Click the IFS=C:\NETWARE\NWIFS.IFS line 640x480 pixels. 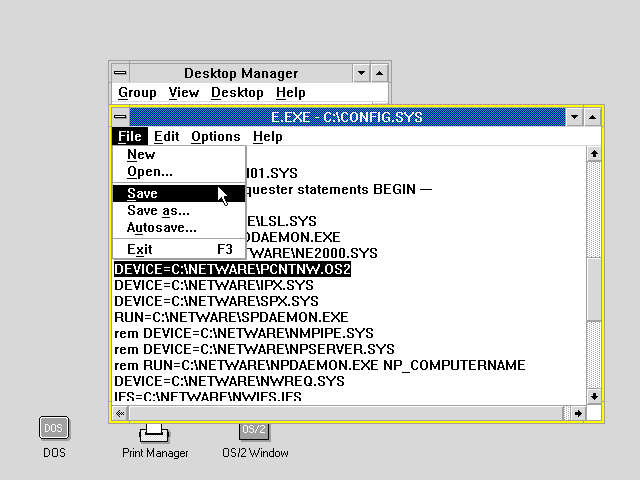point(208,396)
